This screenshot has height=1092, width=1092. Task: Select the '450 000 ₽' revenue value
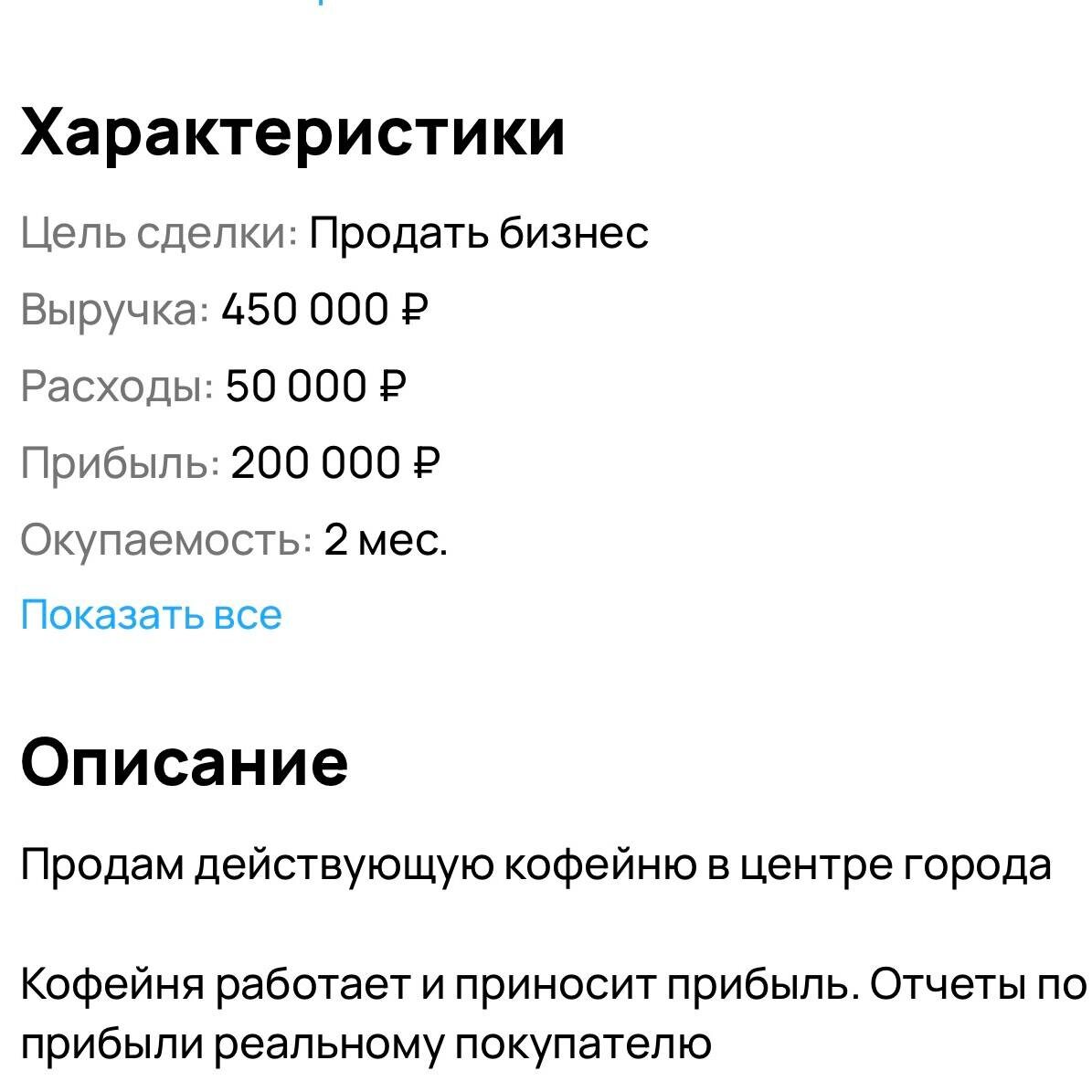pyautogui.click(x=324, y=311)
